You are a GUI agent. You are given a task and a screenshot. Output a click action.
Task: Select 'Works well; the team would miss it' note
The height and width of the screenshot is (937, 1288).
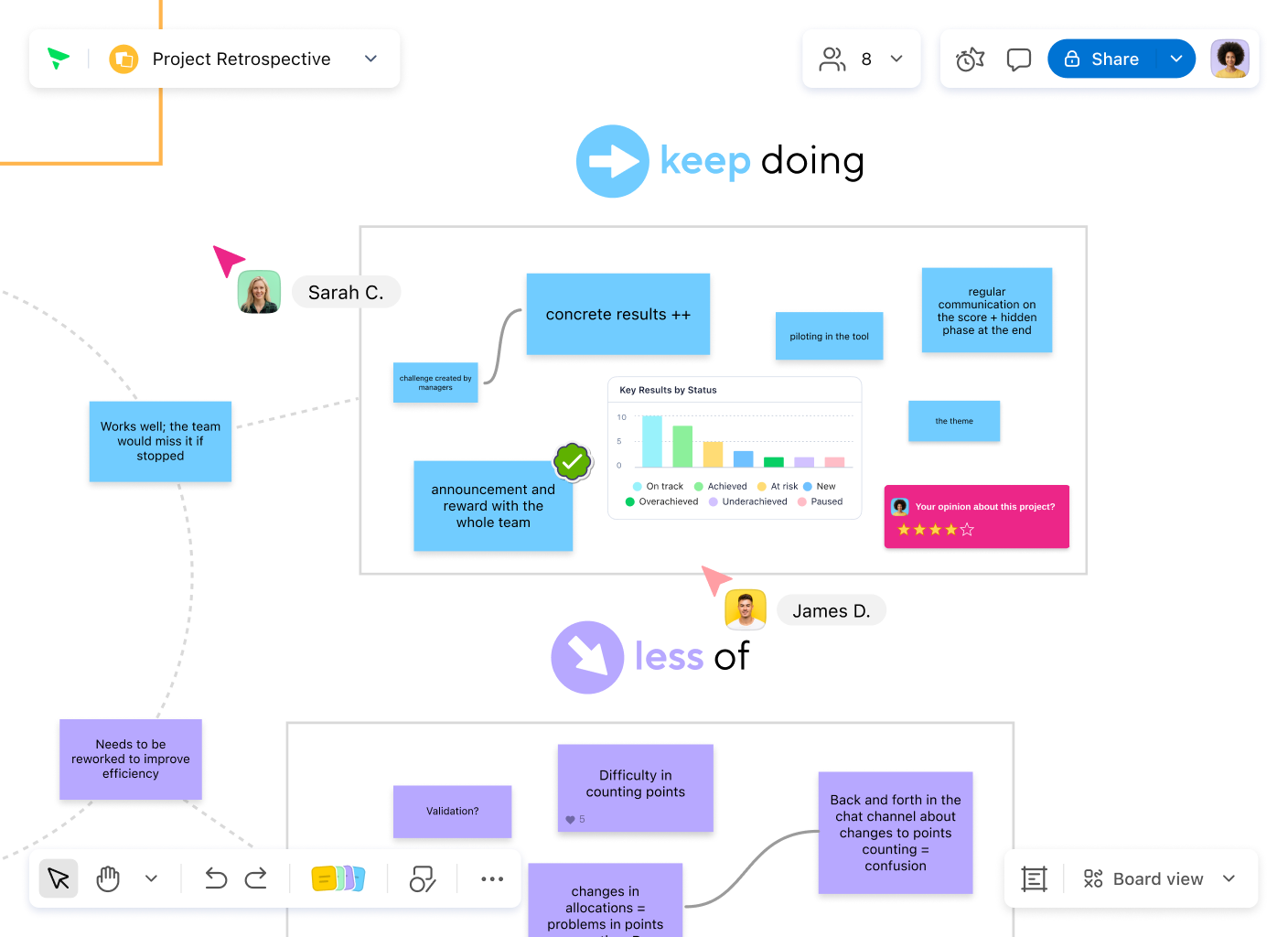[x=160, y=441]
